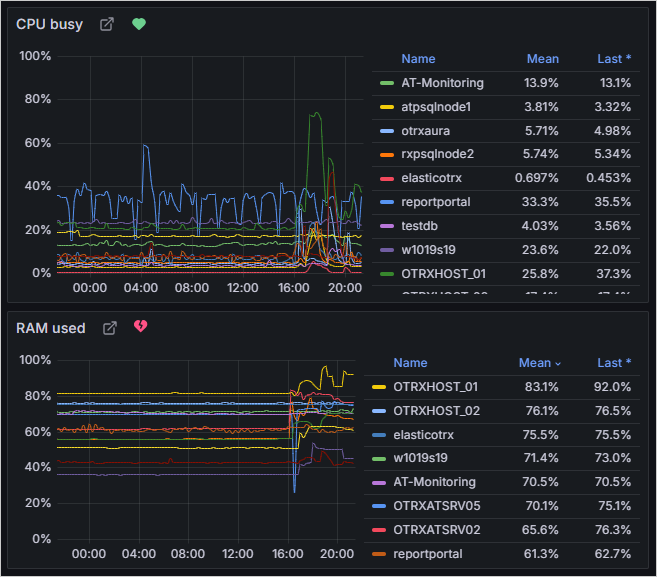The image size is (657, 577).
Task: Toggle OTRXATSRV05 series in RAM legend
Action: [x=437, y=506]
